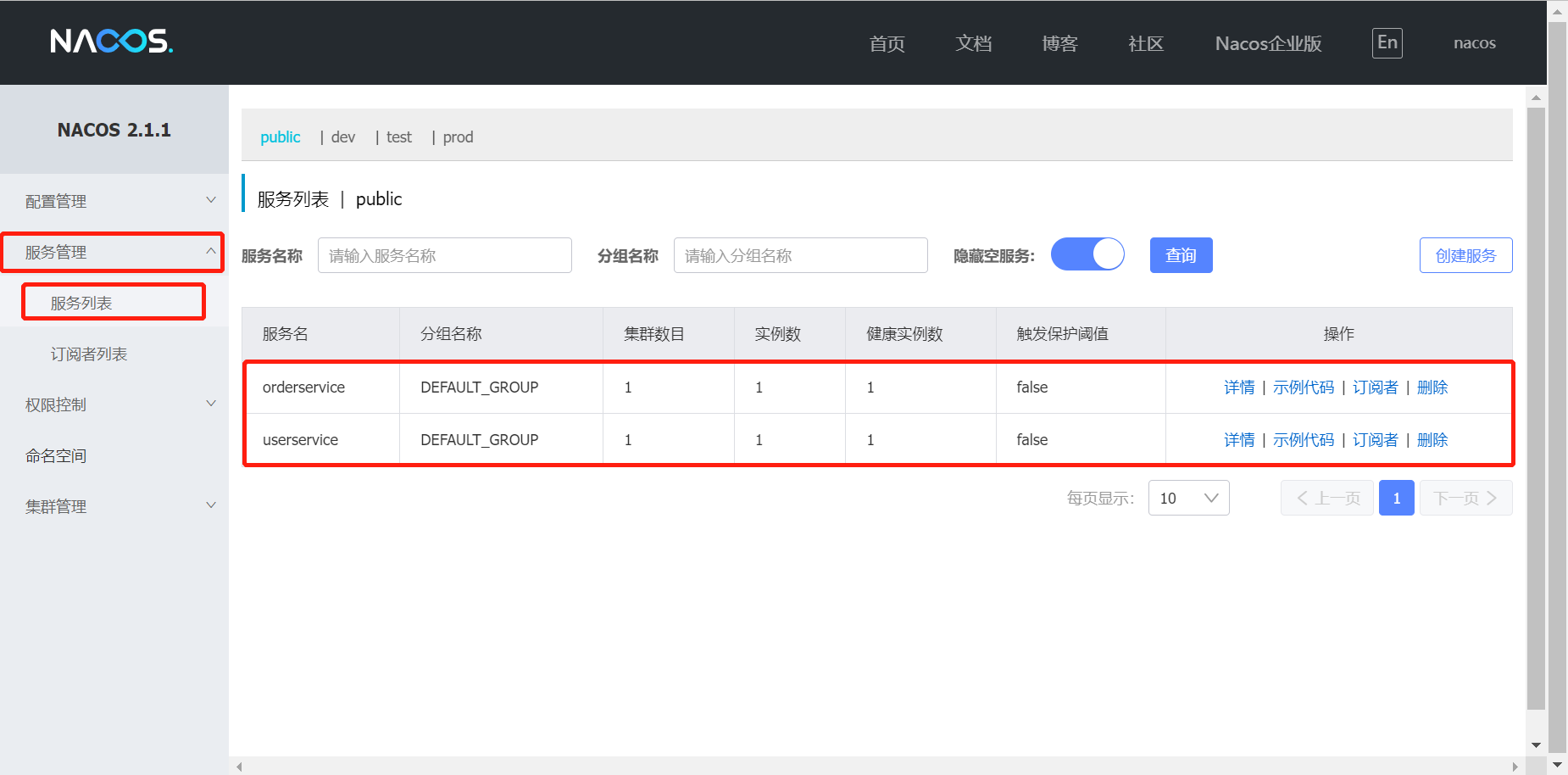Open 订阅者 for orderservice

(x=1376, y=387)
